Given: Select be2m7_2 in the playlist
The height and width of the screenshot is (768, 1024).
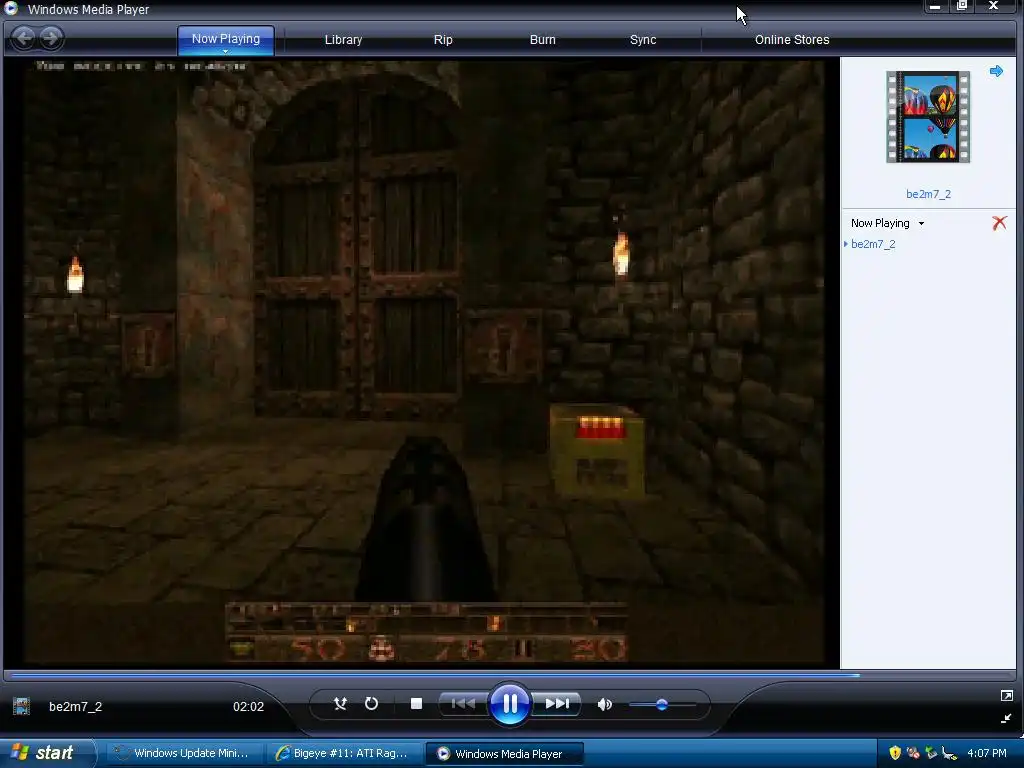Looking at the screenshot, I should 872,244.
